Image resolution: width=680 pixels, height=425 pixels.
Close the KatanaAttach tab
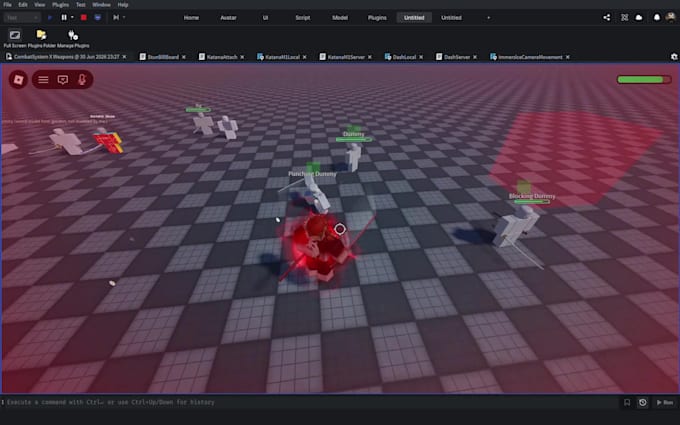[242, 57]
